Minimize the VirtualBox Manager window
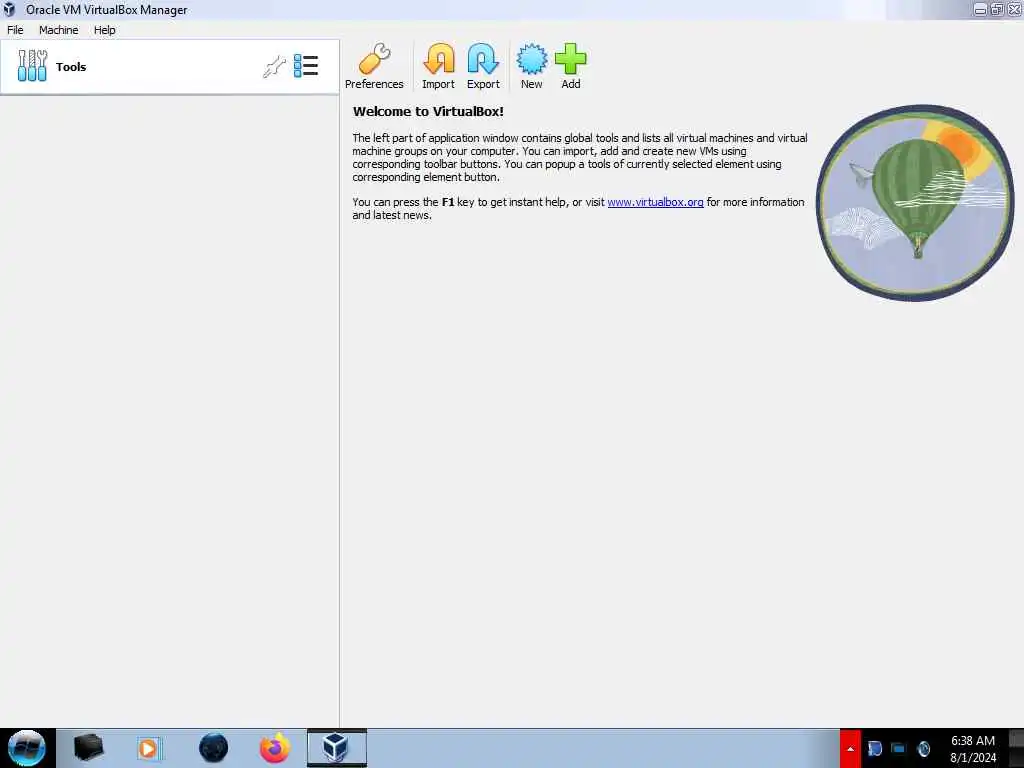 [x=980, y=10]
